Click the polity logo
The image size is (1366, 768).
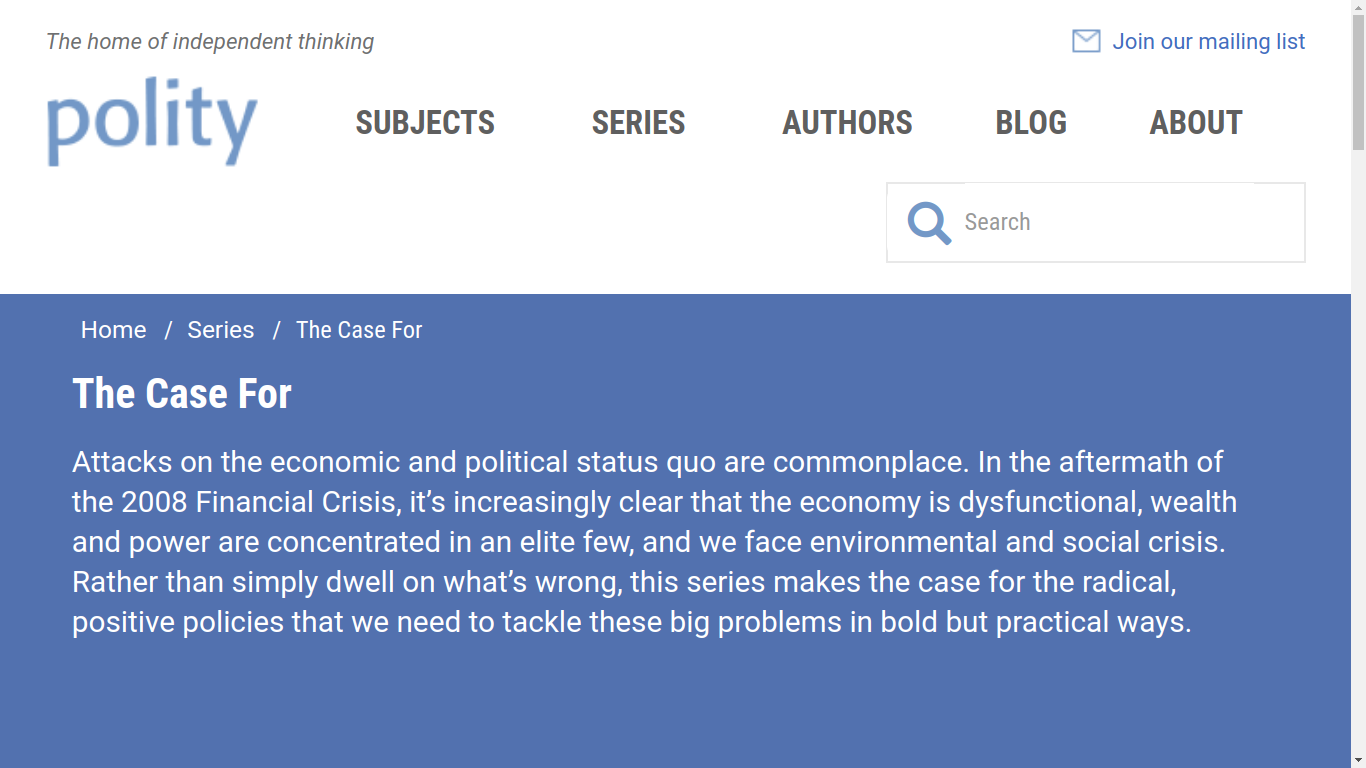coord(152,121)
